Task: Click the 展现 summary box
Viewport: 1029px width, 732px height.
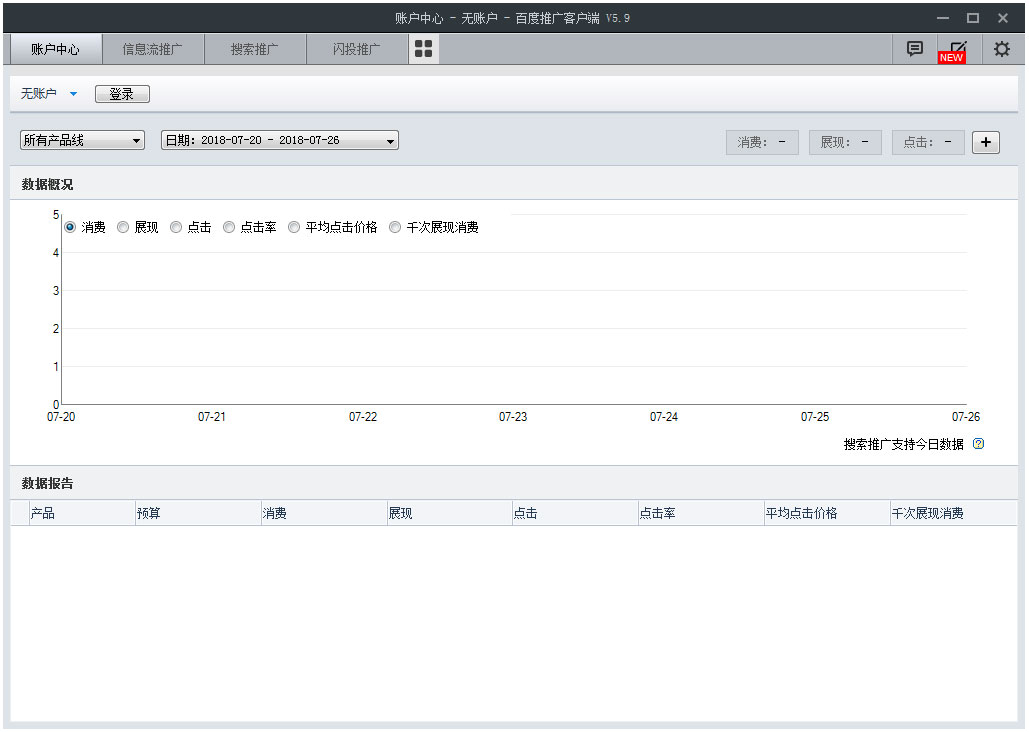Action: [845, 142]
